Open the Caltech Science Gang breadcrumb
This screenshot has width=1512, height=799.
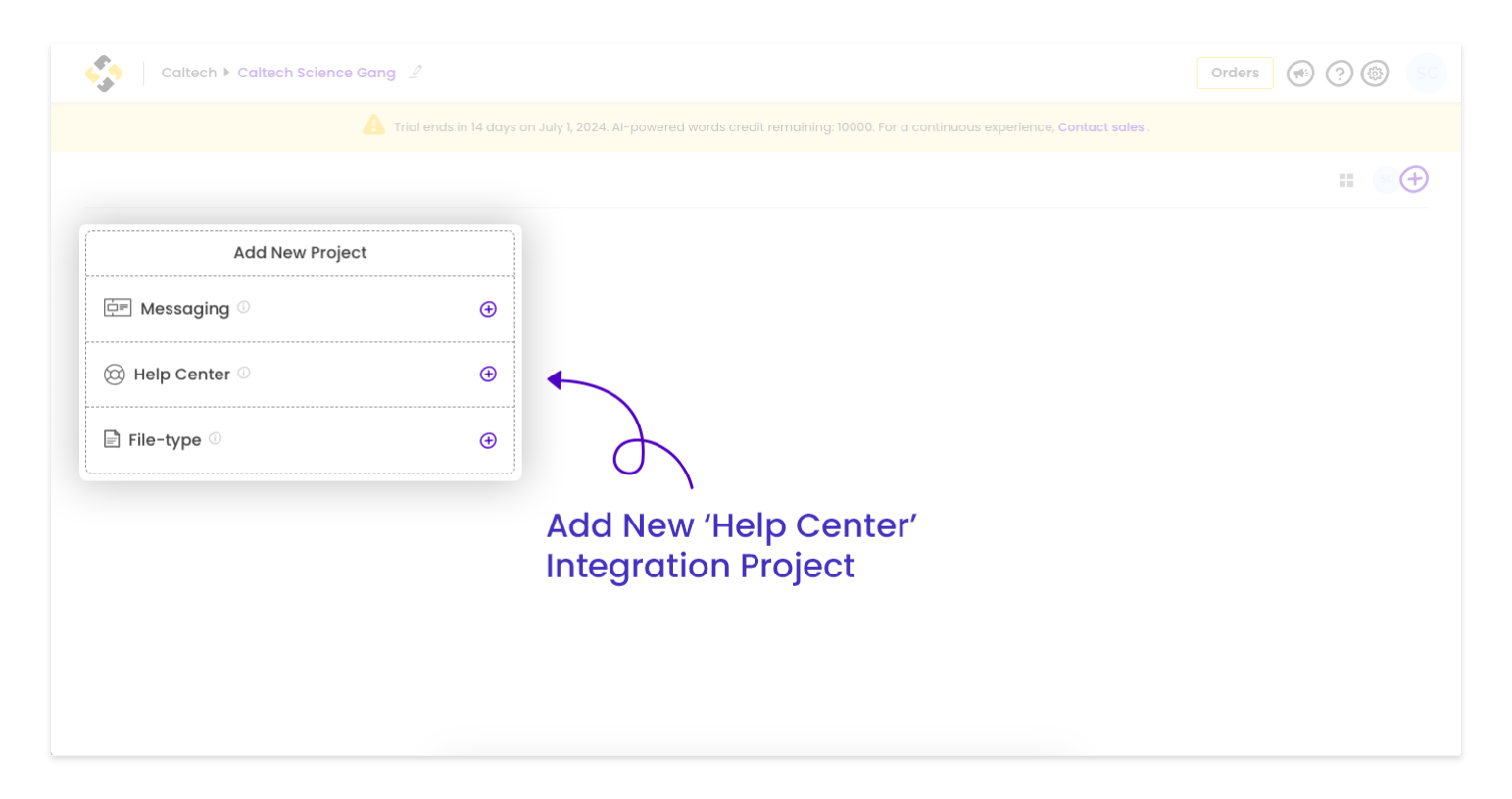point(317,73)
